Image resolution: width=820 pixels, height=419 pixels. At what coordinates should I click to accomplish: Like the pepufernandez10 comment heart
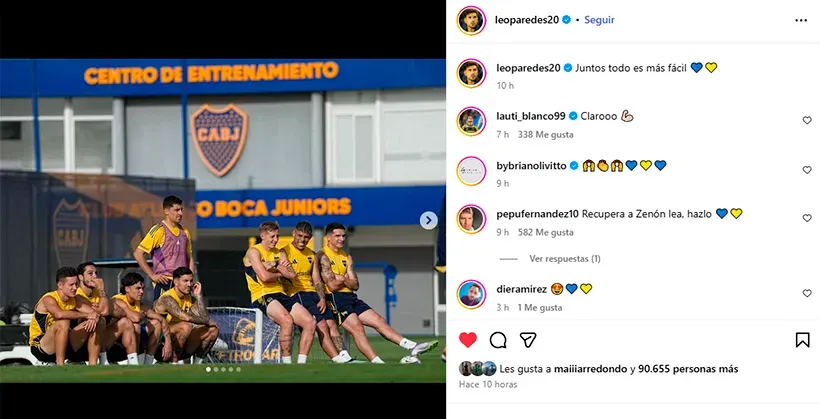[x=807, y=218]
